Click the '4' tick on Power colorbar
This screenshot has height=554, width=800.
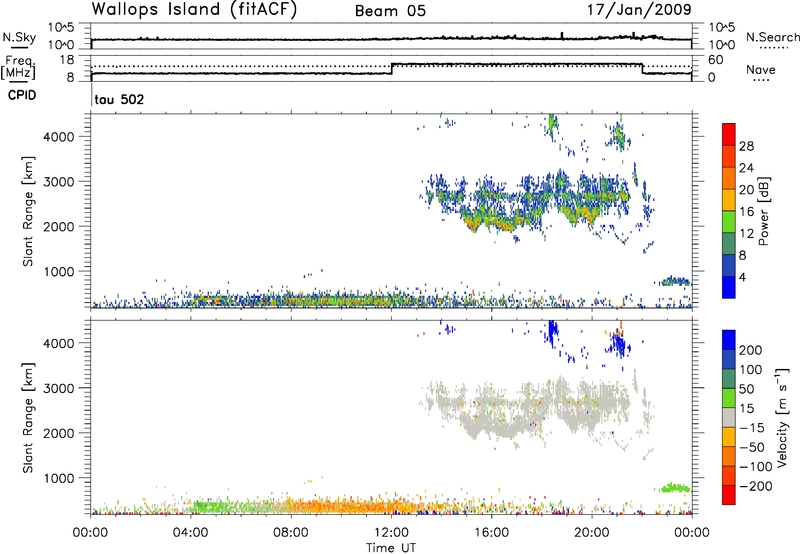(x=742, y=277)
